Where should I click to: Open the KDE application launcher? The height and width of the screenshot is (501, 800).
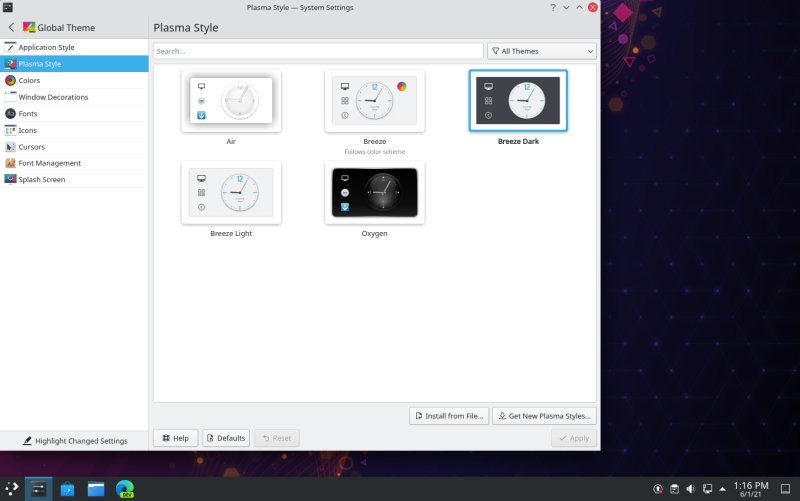[x=11, y=489]
